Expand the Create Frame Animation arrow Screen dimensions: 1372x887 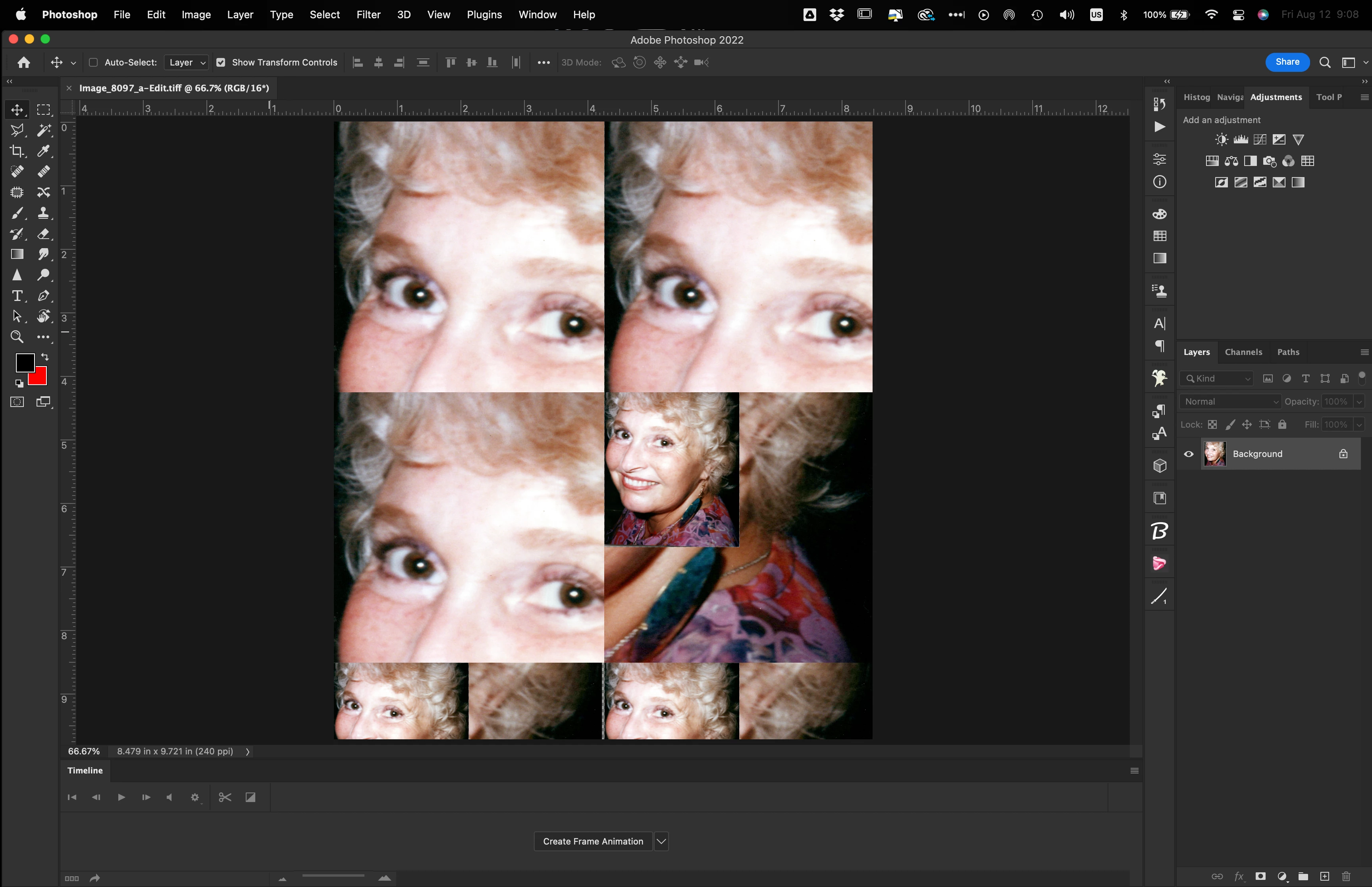tap(661, 841)
